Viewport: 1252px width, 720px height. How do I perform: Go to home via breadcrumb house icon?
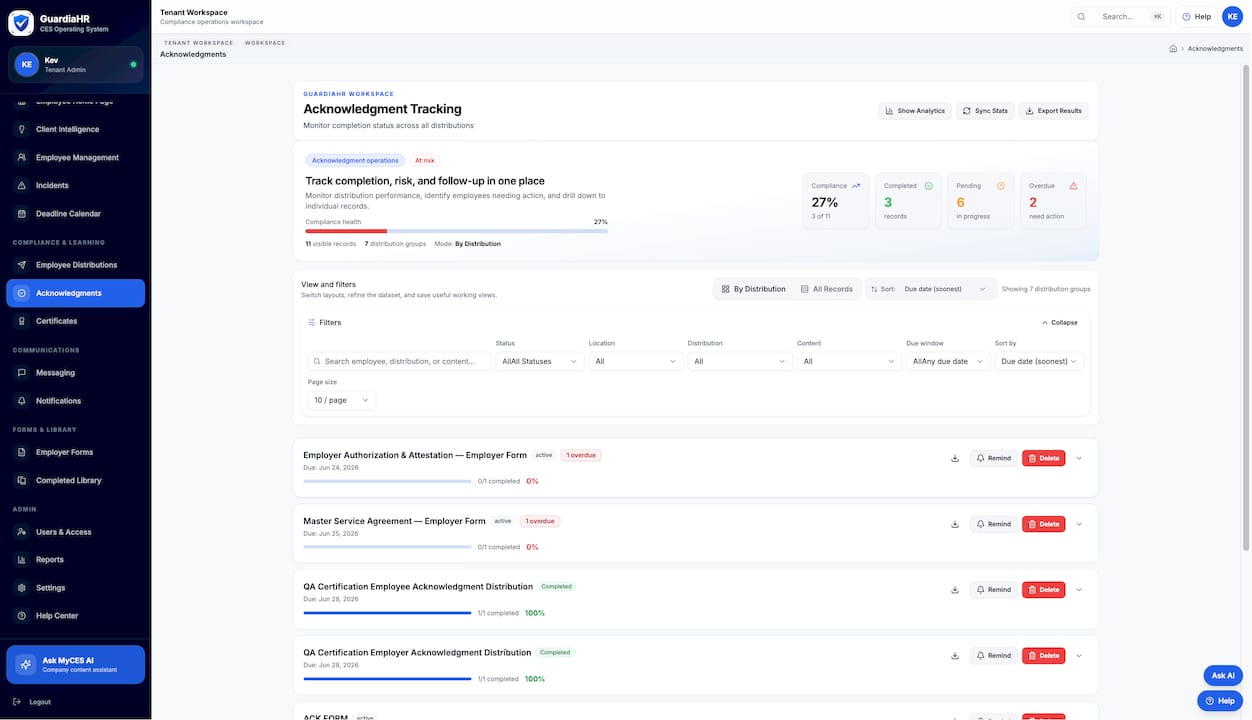point(1173,48)
